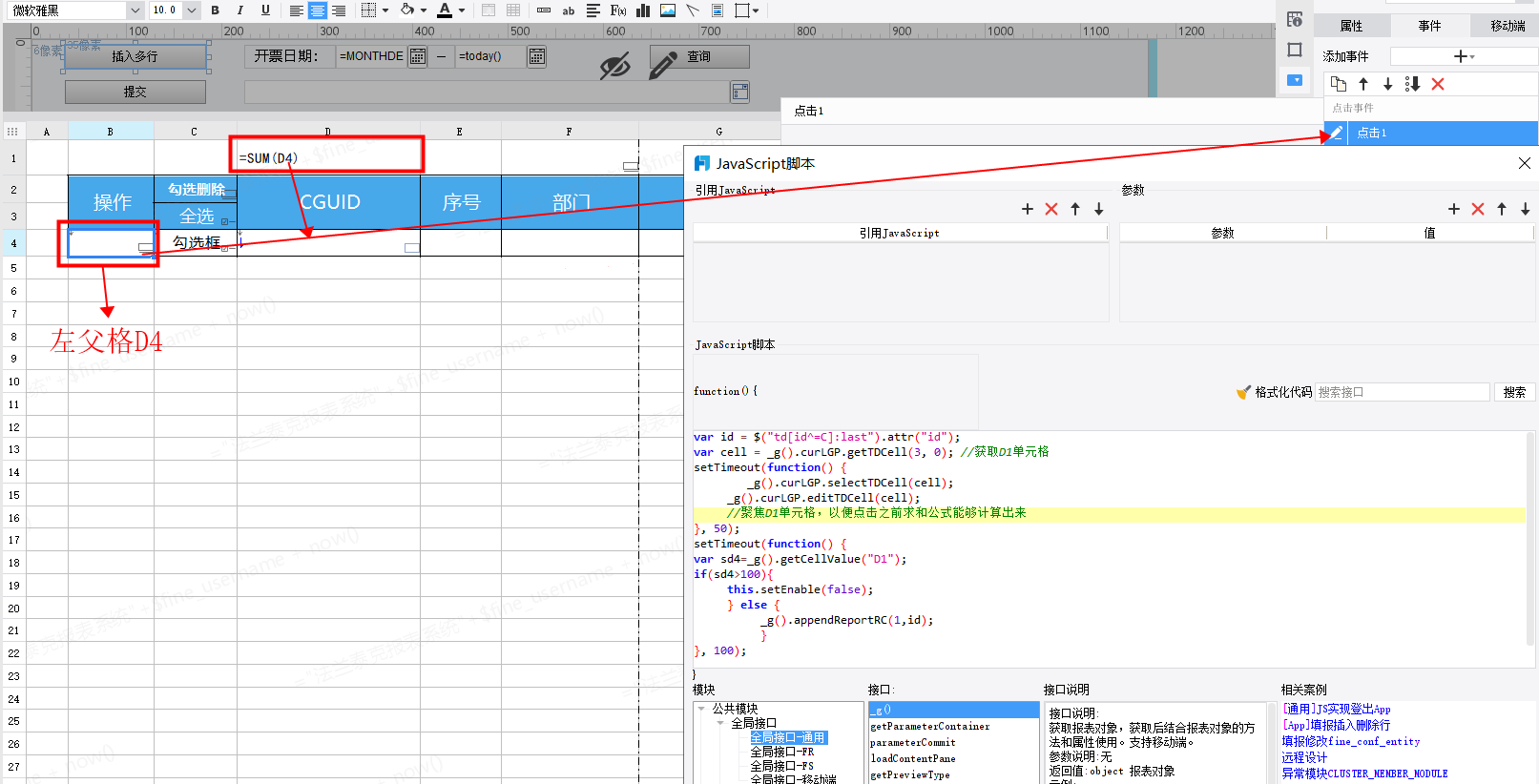Open floating element dropdown arrow
The image size is (1539, 784).
click(756, 10)
